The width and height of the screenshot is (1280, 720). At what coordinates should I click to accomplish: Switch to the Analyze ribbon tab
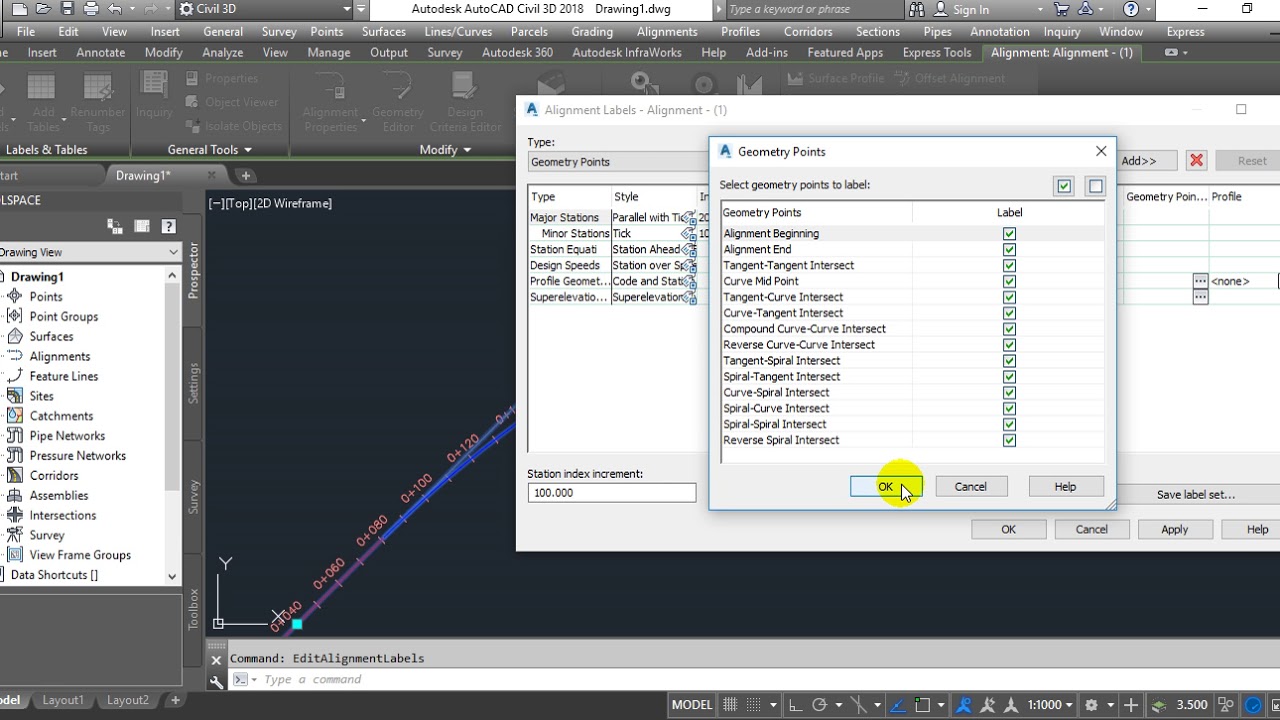223,52
